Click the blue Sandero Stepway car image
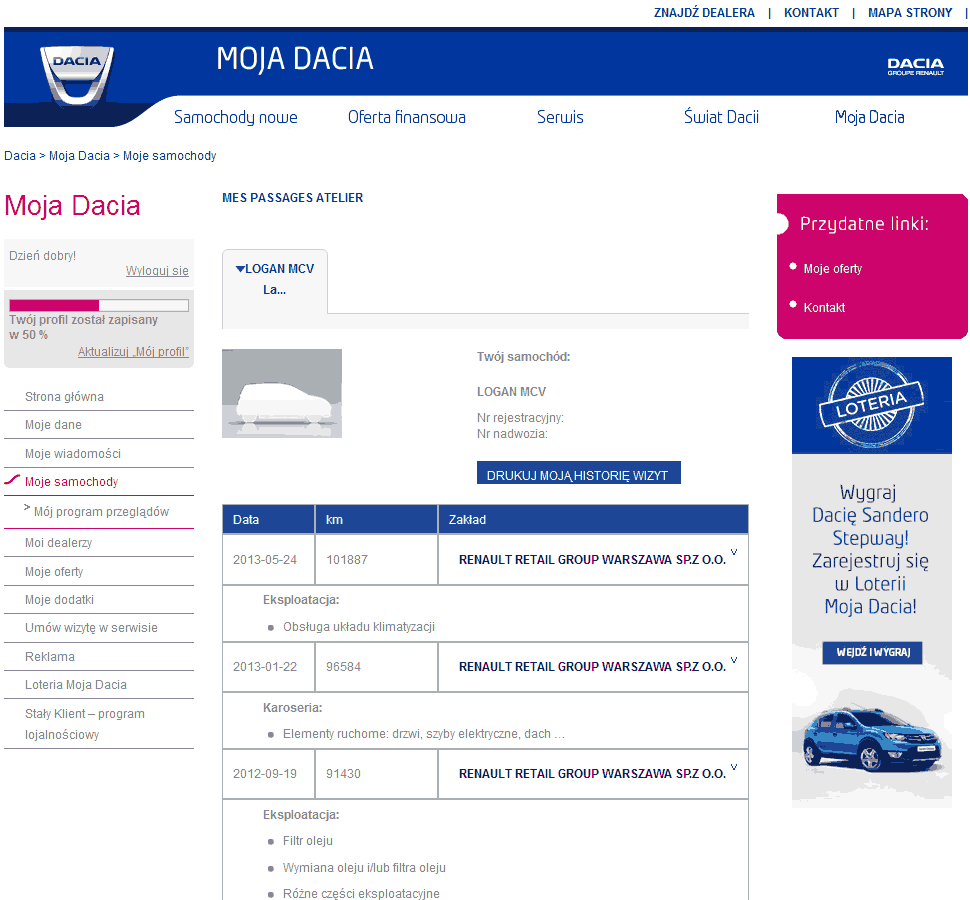 tap(872, 739)
